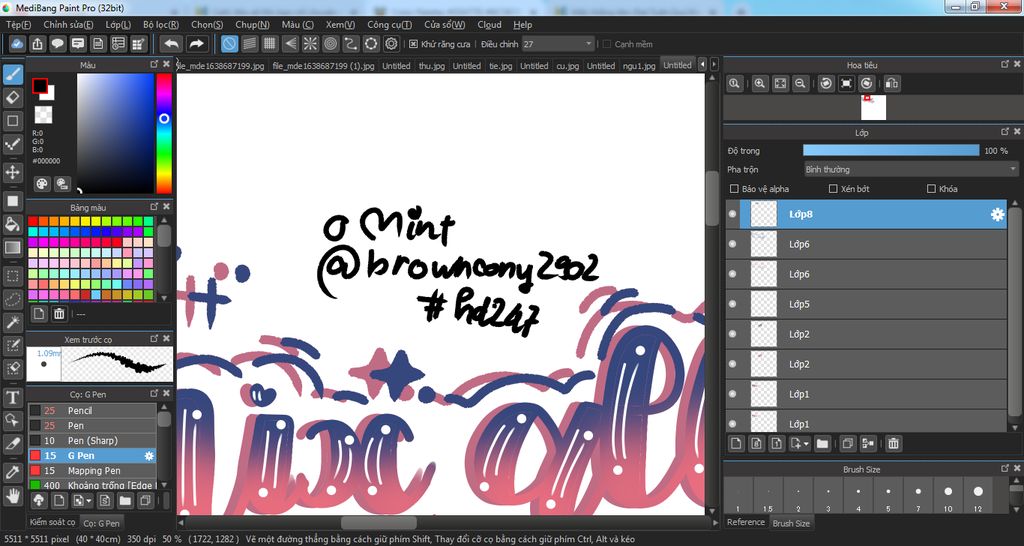This screenshot has width=1024, height=546.
Task: Hide the Lớp5 layer
Action: [732, 304]
